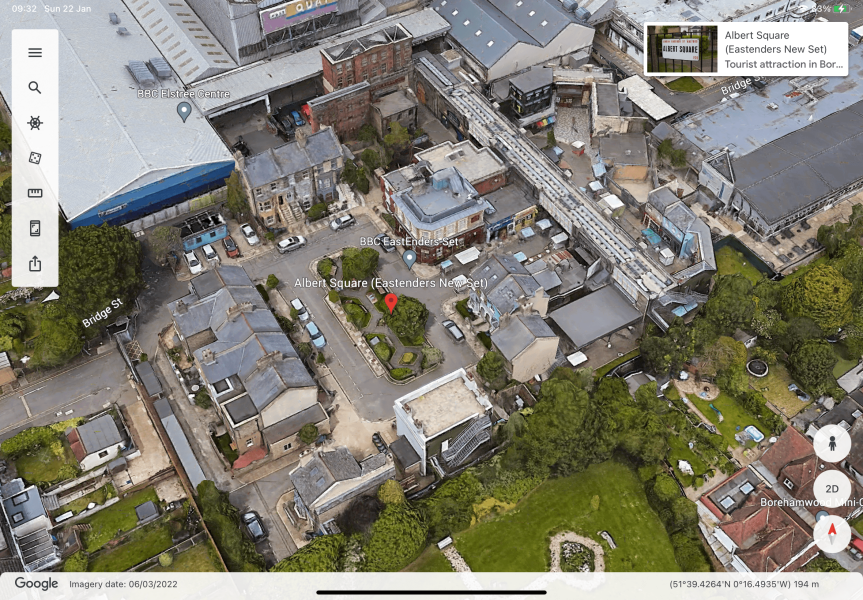This screenshot has width=863, height=600.
Task: Click the Google logo
Action: click(x=36, y=583)
